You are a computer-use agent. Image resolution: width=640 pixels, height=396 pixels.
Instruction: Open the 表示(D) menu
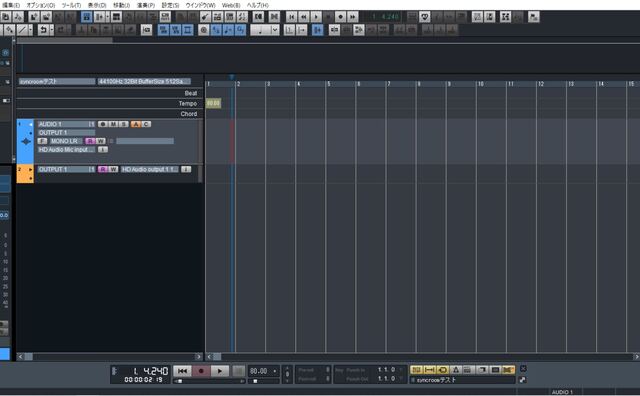point(97,5)
